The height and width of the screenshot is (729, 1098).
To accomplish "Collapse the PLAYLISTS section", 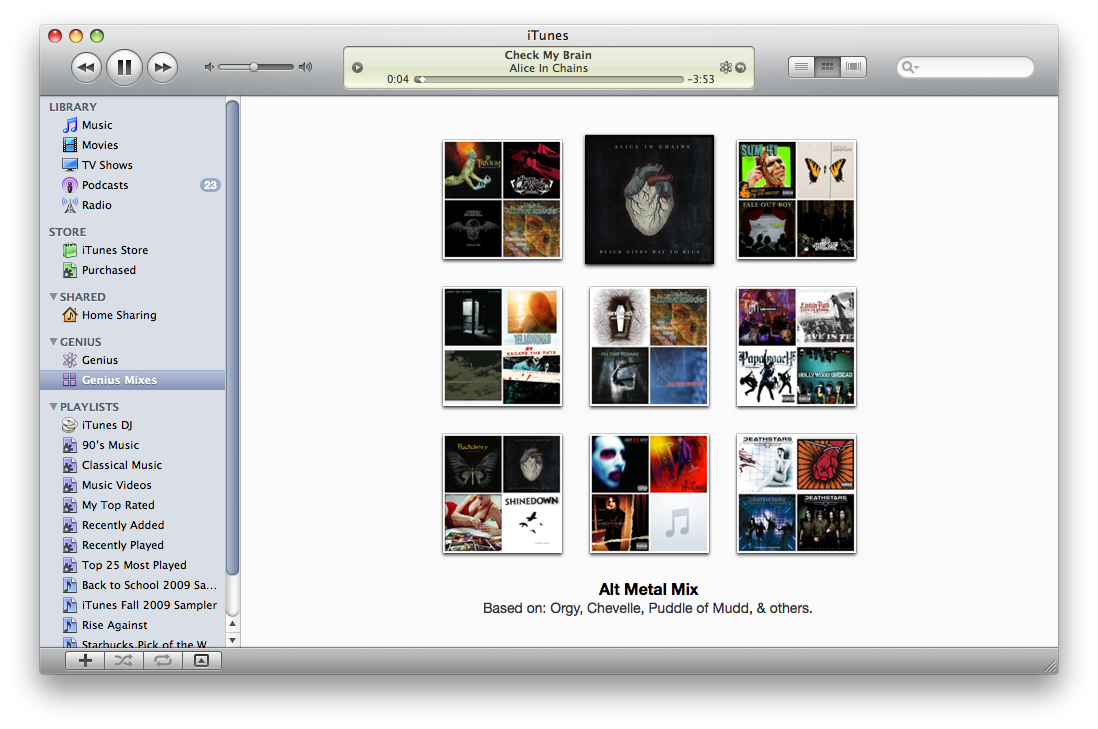I will click(53, 406).
